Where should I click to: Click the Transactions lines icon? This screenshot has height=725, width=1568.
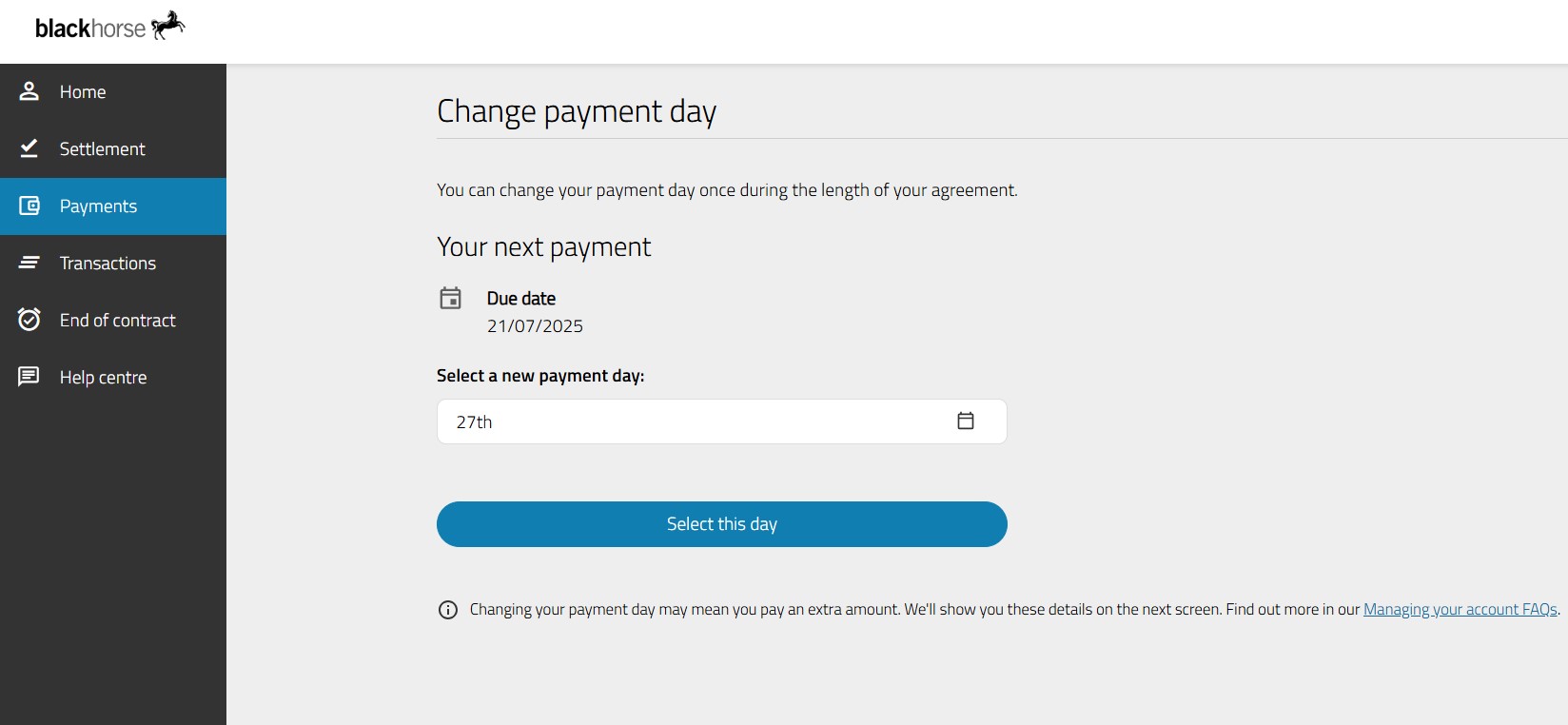coord(29,263)
